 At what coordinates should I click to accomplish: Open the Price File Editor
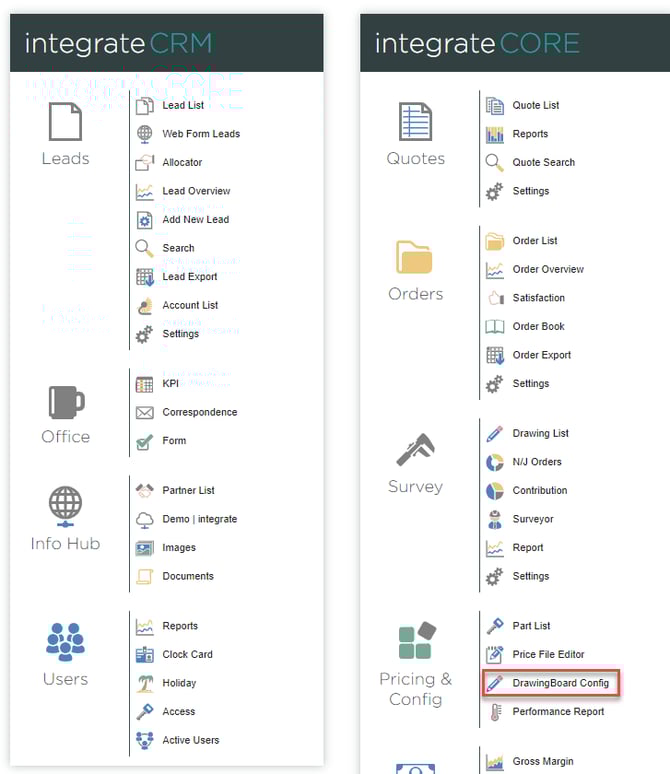point(548,655)
